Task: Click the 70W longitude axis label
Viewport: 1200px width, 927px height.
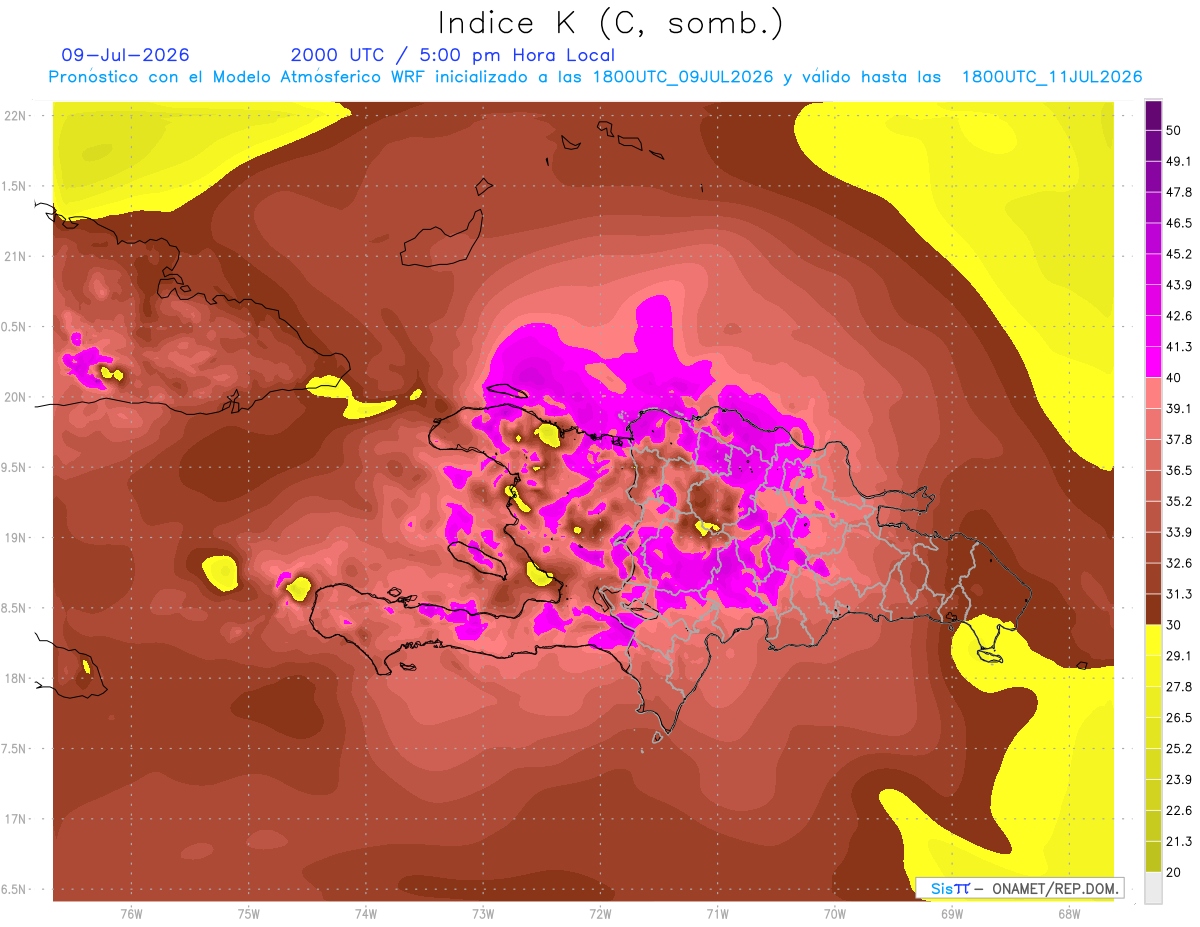Action: click(x=835, y=915)
